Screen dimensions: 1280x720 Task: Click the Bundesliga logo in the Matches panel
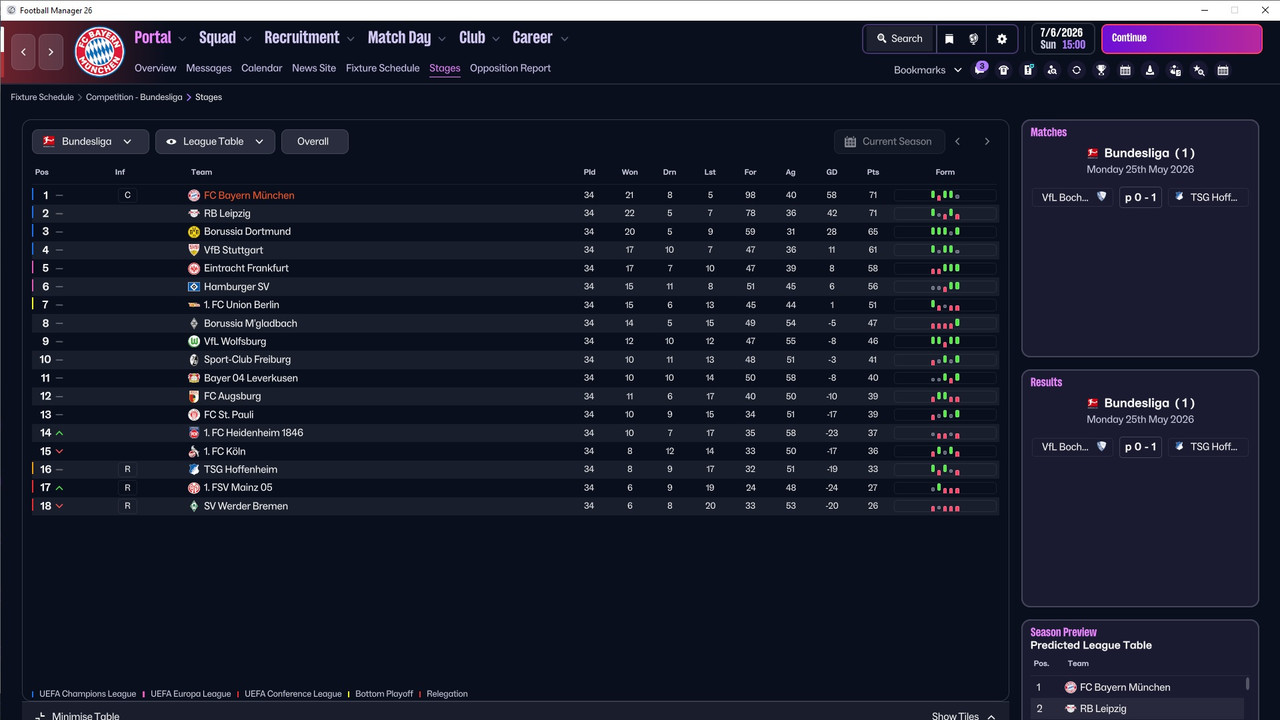(1093, 153)
